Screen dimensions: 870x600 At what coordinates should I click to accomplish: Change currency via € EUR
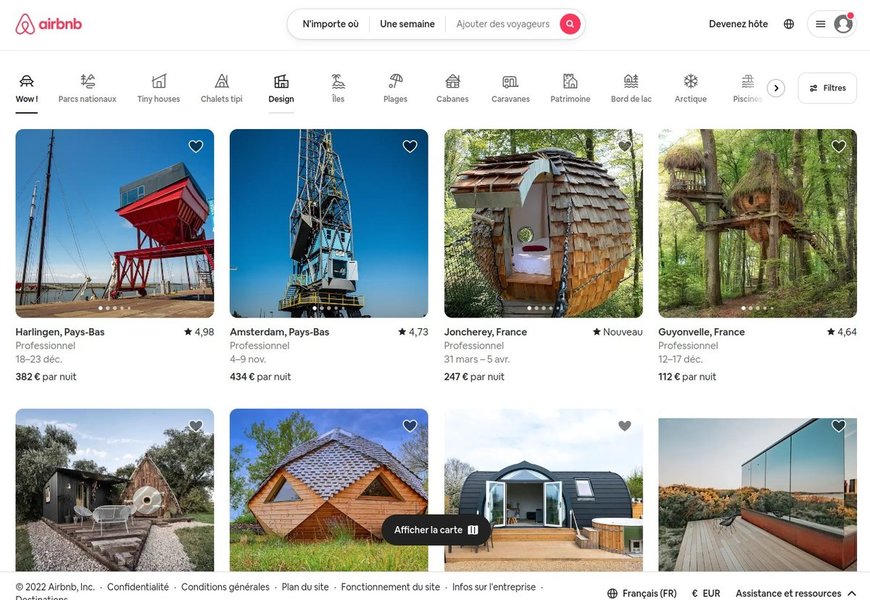706,593
